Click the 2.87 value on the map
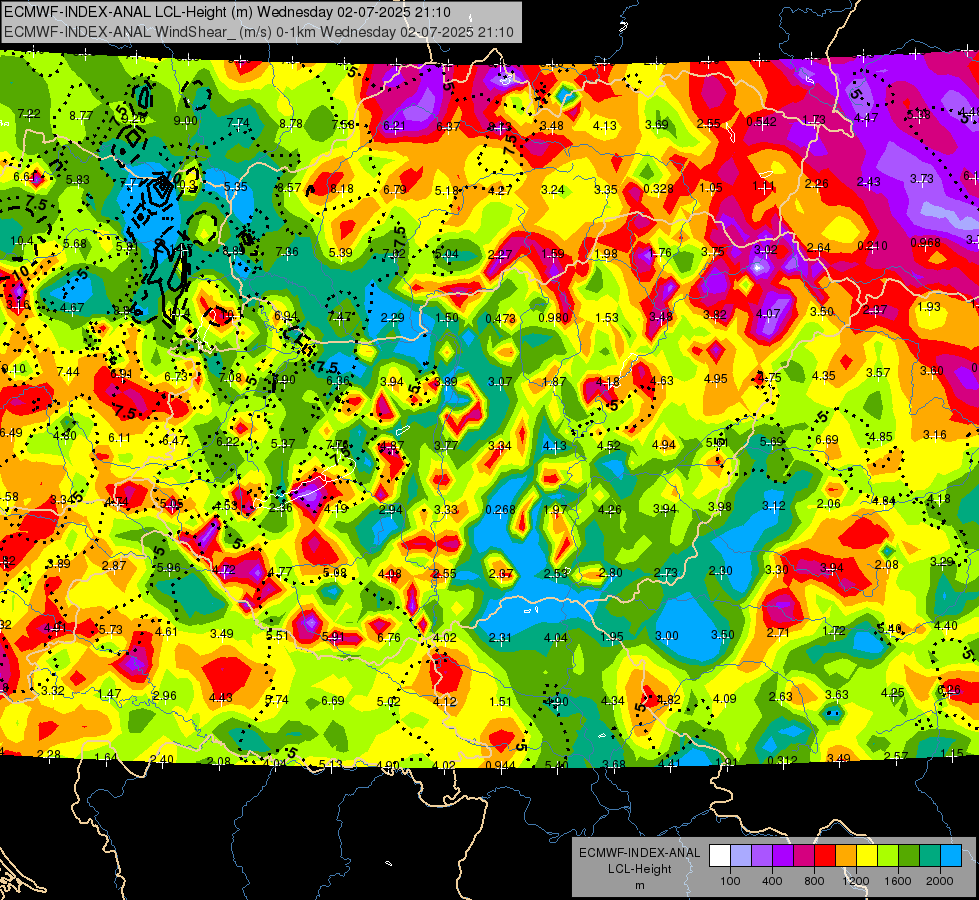 [x=114, y=565]
